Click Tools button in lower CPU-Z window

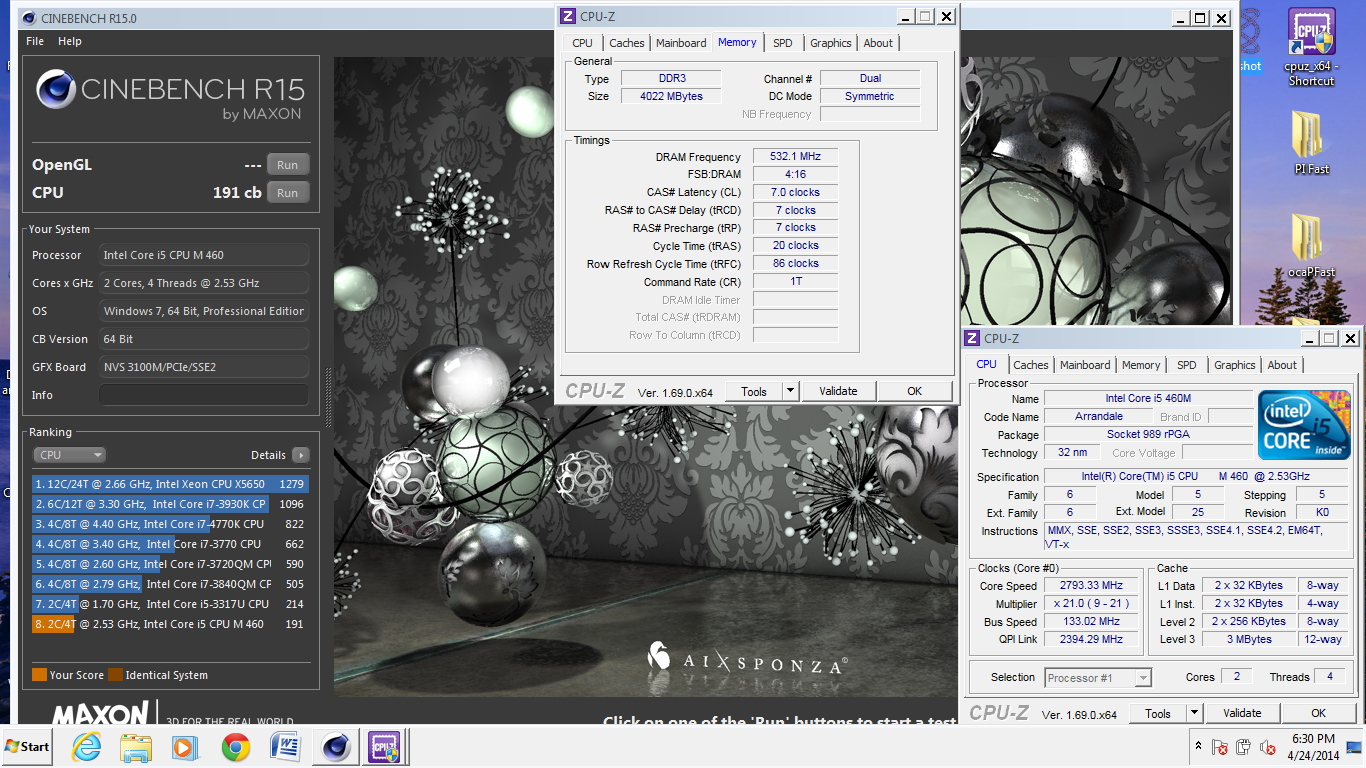click(1158, 713)
